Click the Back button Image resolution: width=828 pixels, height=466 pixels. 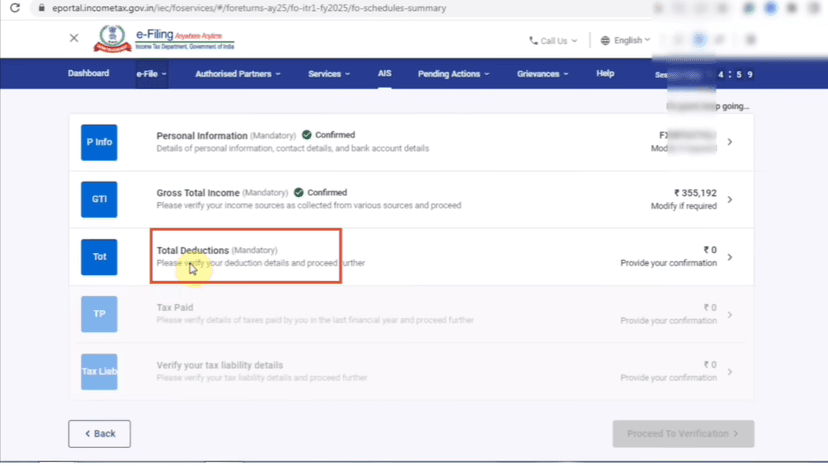tap(99, 434)
